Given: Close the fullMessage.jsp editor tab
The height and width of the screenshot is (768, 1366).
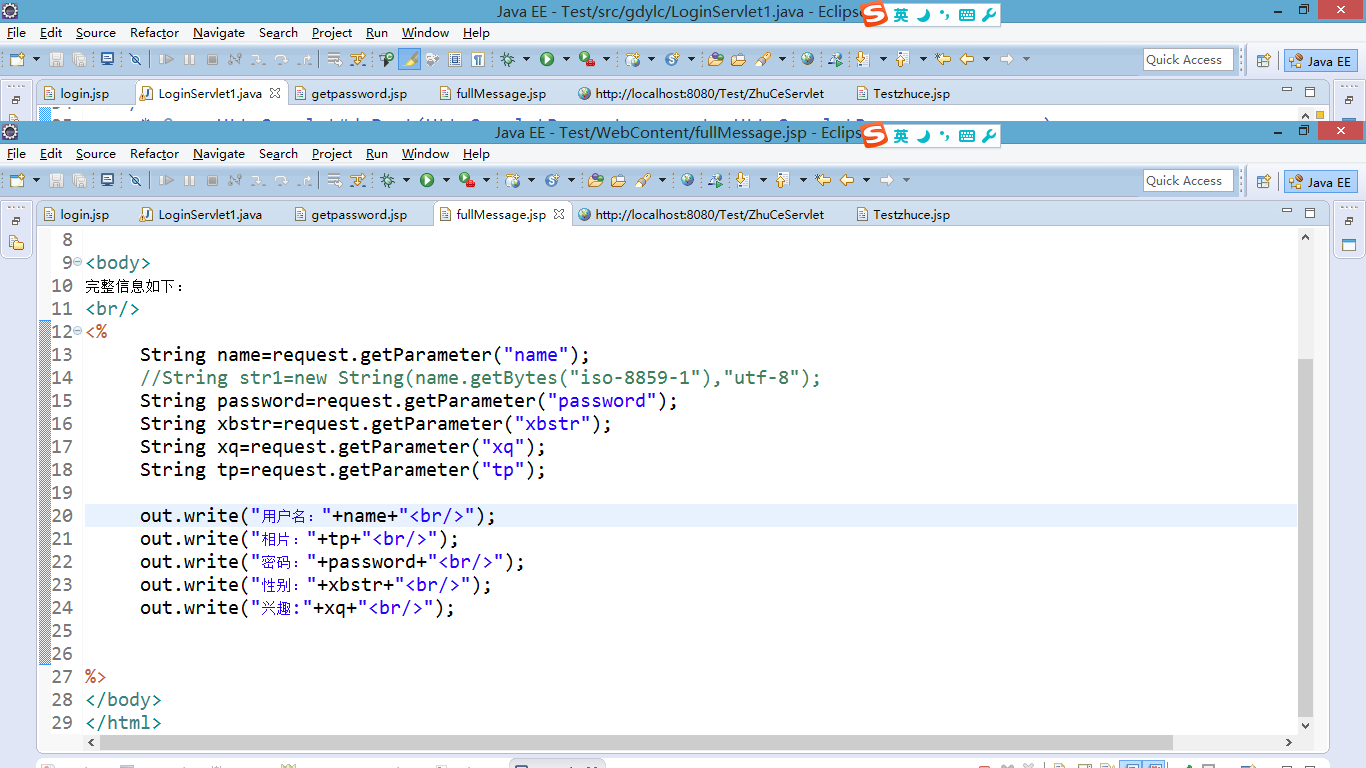Looking at the screenshot, I should (559, 214).
